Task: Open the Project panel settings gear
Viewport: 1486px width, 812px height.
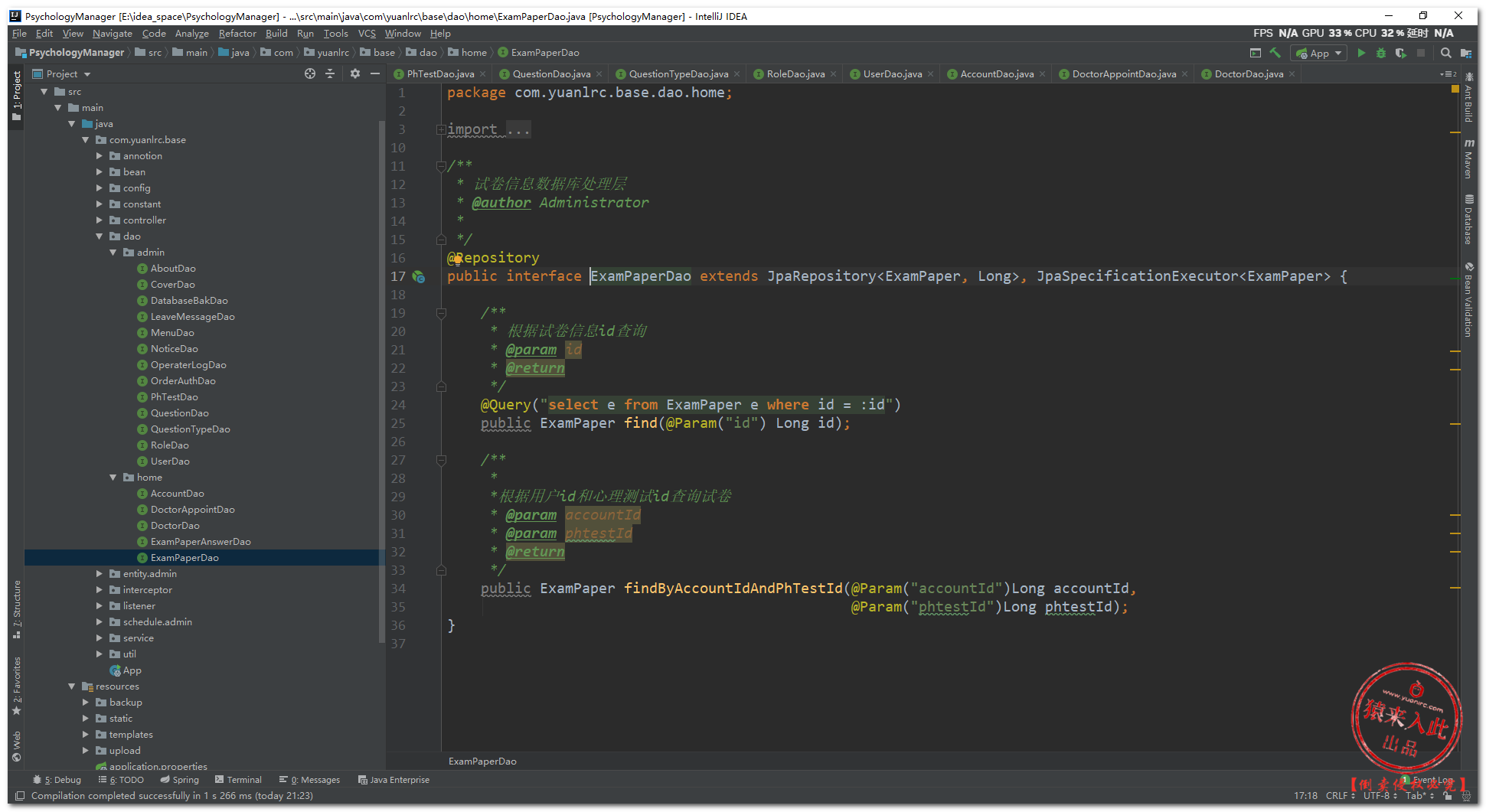Action: 354,73
